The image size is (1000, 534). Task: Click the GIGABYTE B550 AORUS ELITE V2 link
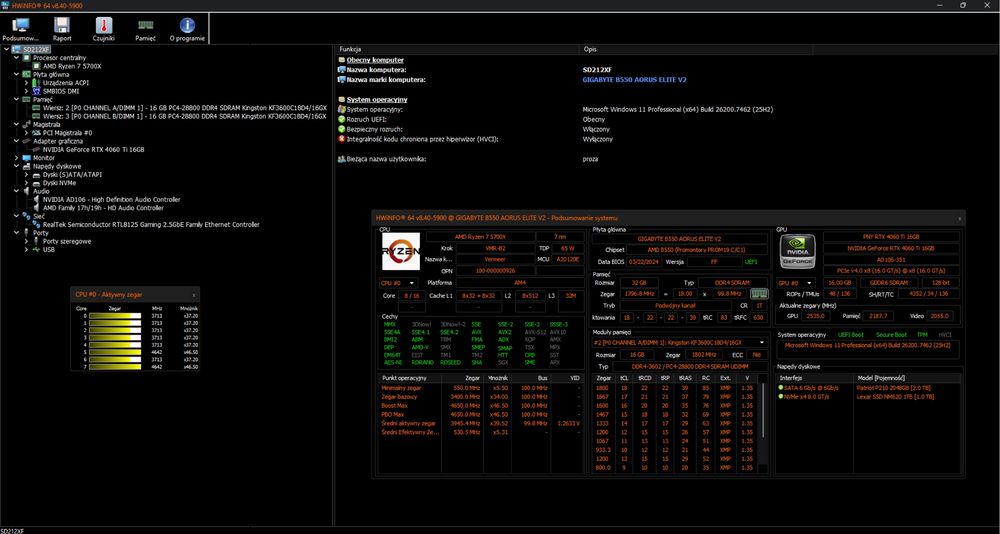coord(634,80)
